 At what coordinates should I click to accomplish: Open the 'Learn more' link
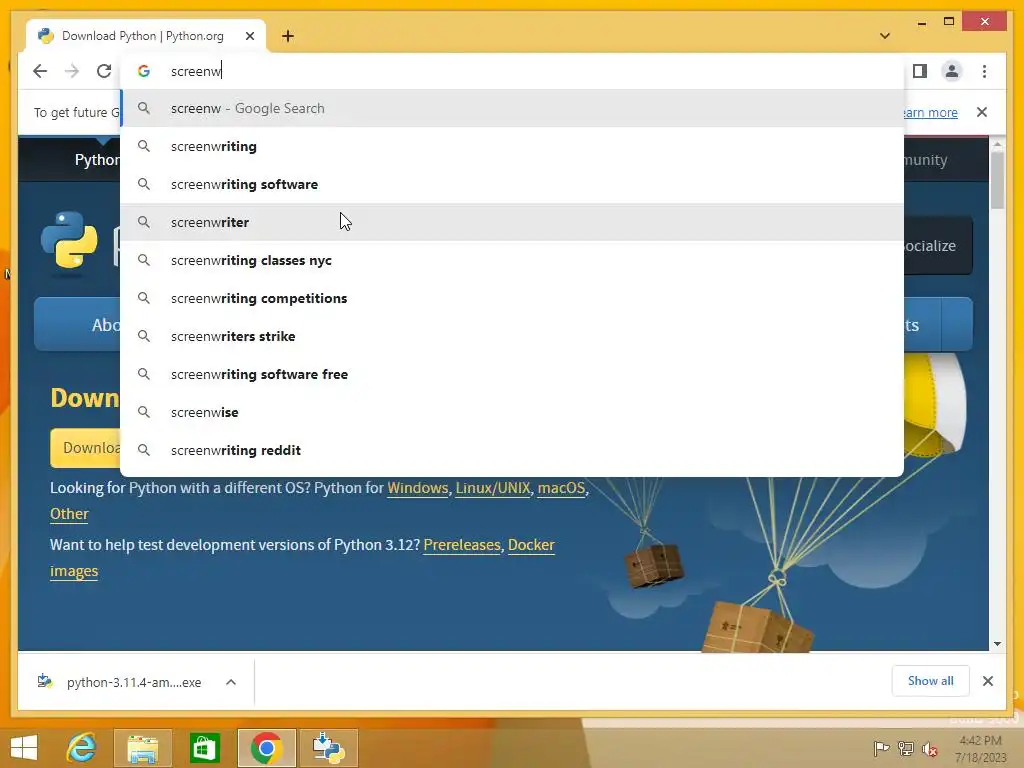click(x=931, y=112)
